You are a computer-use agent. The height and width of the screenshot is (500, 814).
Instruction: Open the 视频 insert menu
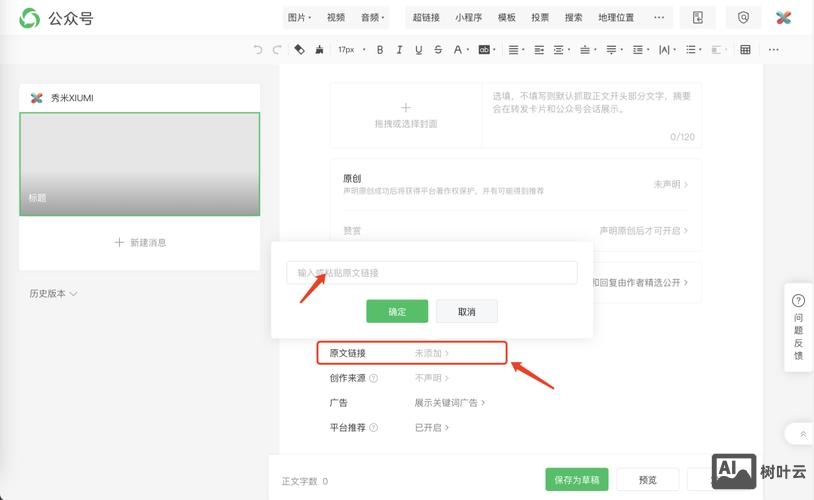pos(335,18)
